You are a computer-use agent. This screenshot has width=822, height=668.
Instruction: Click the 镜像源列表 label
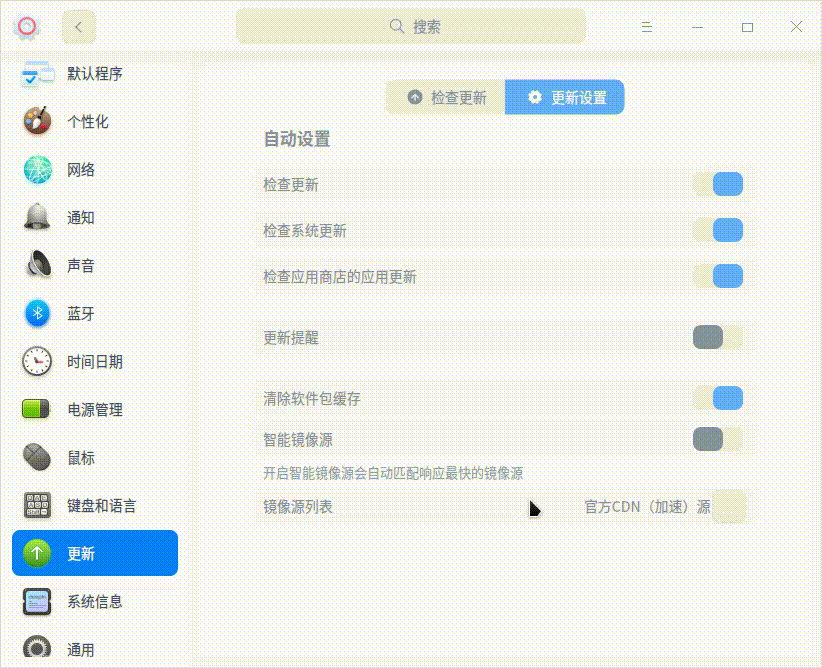(298, 507)
